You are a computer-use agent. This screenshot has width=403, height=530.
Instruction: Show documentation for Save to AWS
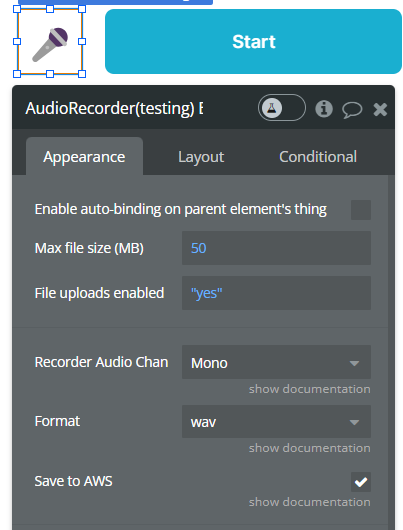point(309,502)
